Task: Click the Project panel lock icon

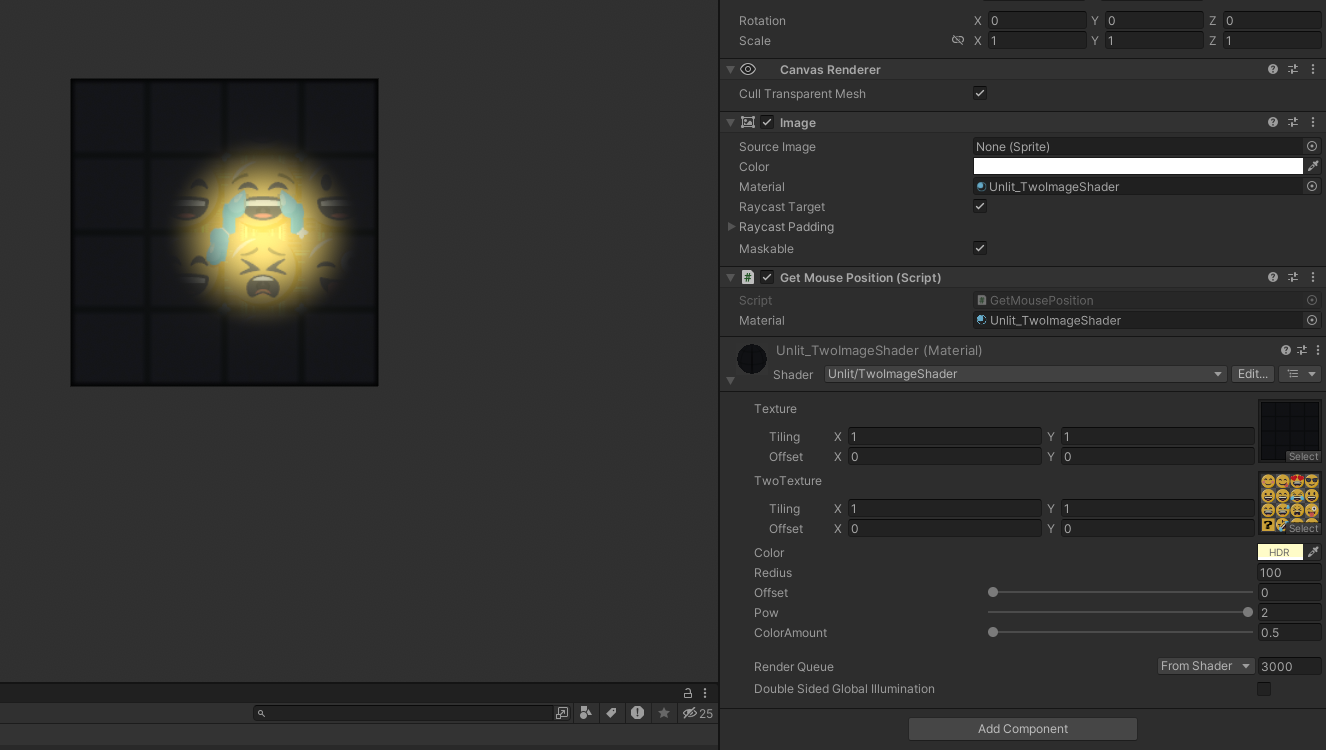Action: (688, 693)
